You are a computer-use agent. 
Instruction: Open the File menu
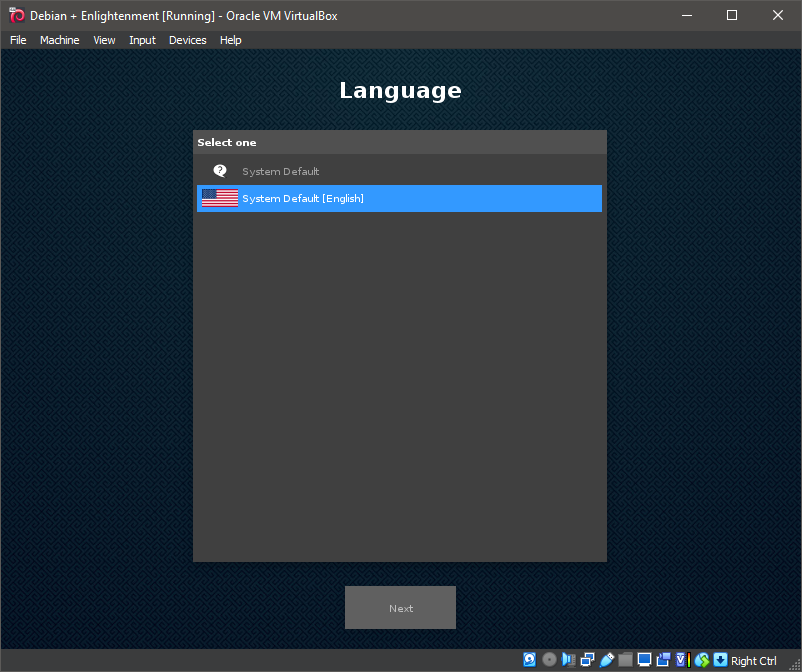[x=18, y=40]
